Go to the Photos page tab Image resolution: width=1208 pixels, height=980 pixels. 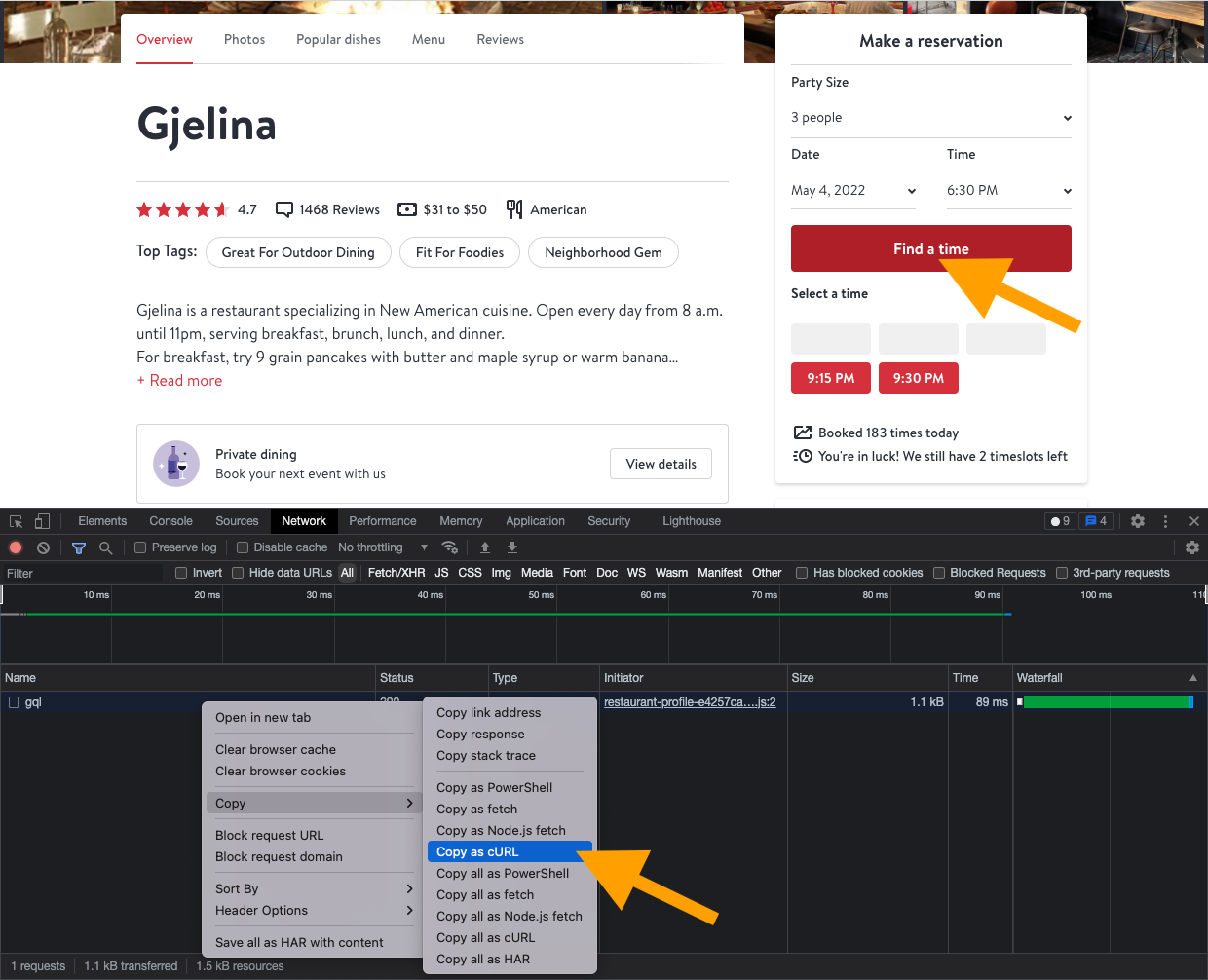pos(245,40)
